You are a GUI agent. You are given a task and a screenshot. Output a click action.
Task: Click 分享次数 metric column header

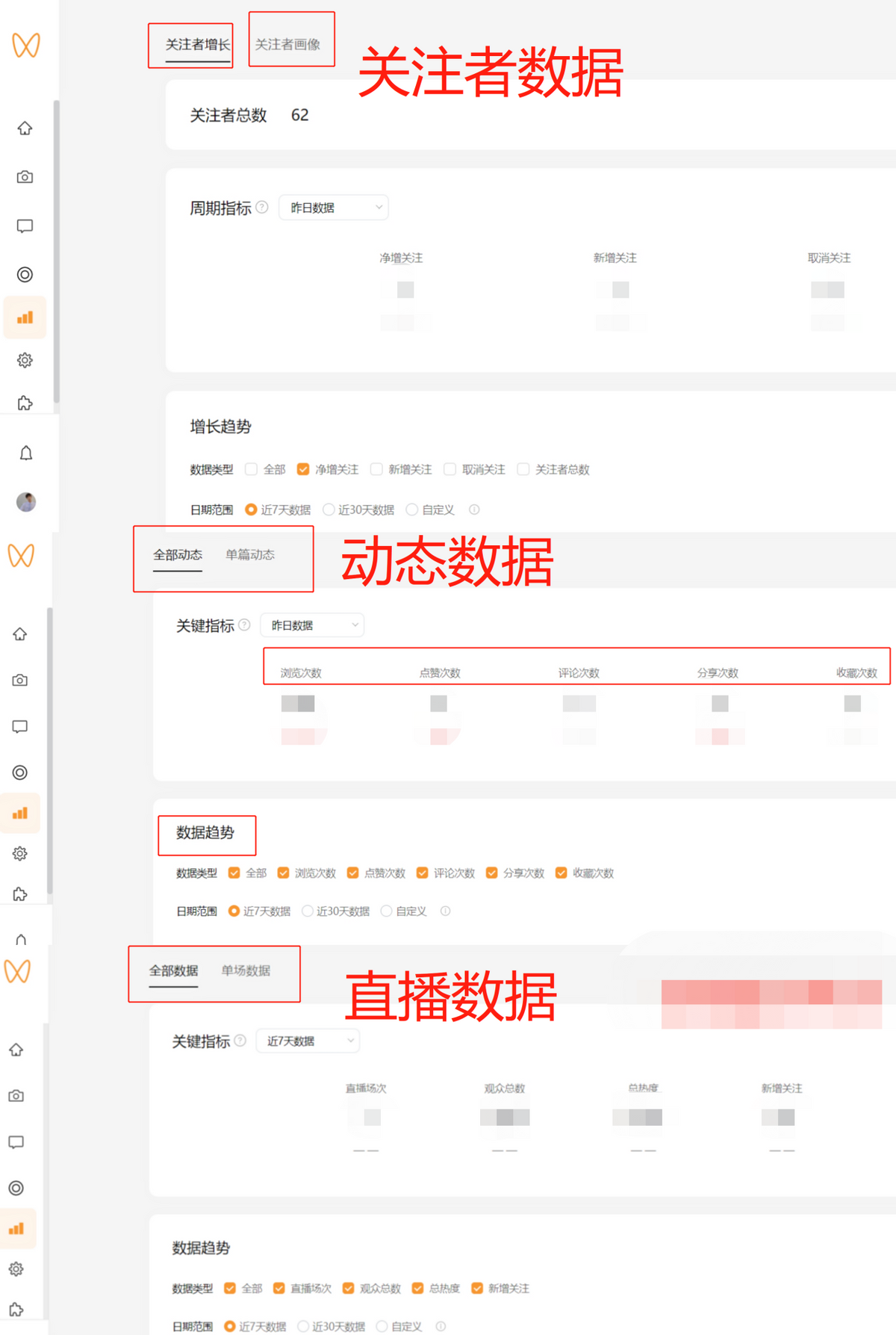[x=718, y=672]
